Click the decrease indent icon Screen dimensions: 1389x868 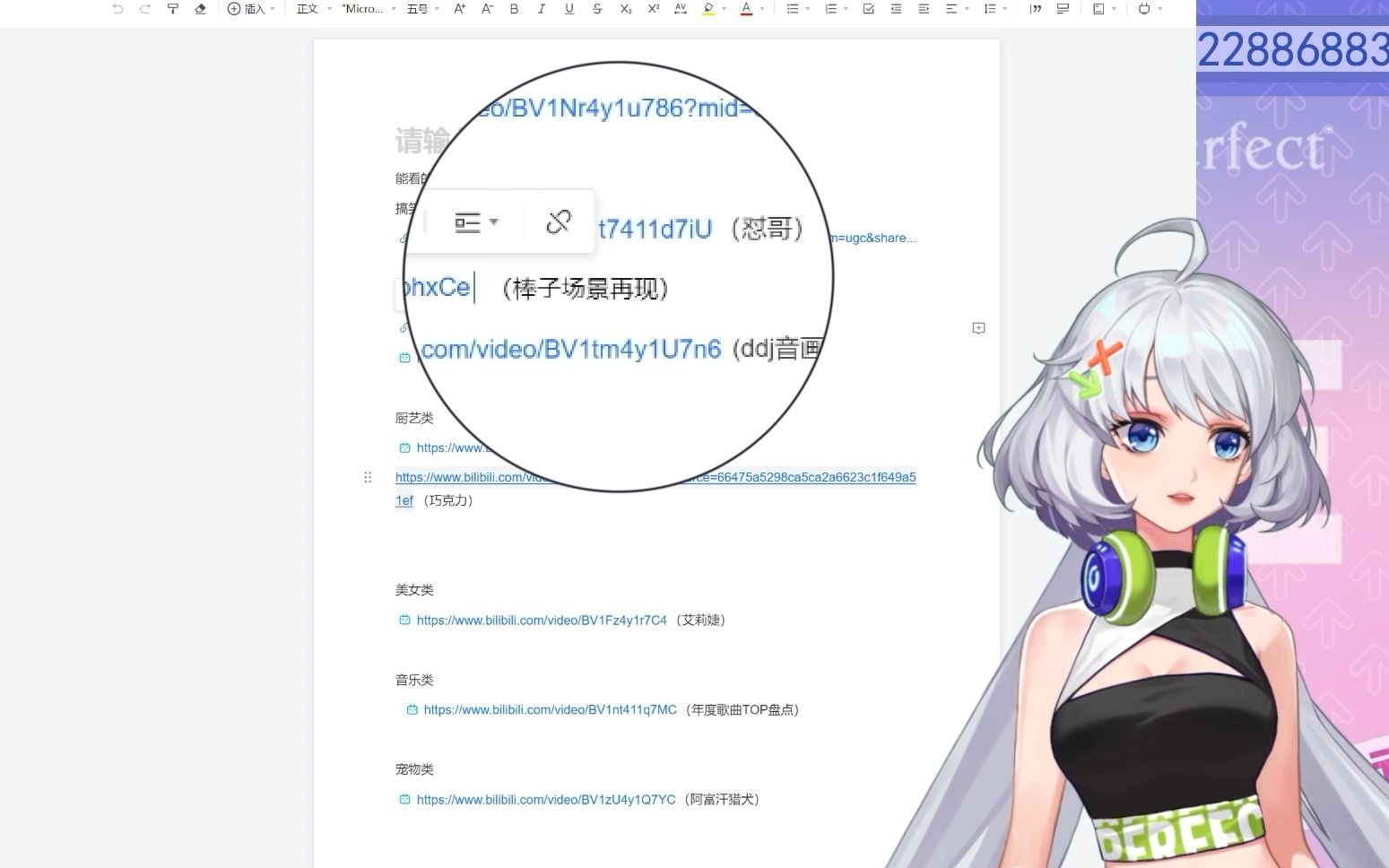coord(896,9)
